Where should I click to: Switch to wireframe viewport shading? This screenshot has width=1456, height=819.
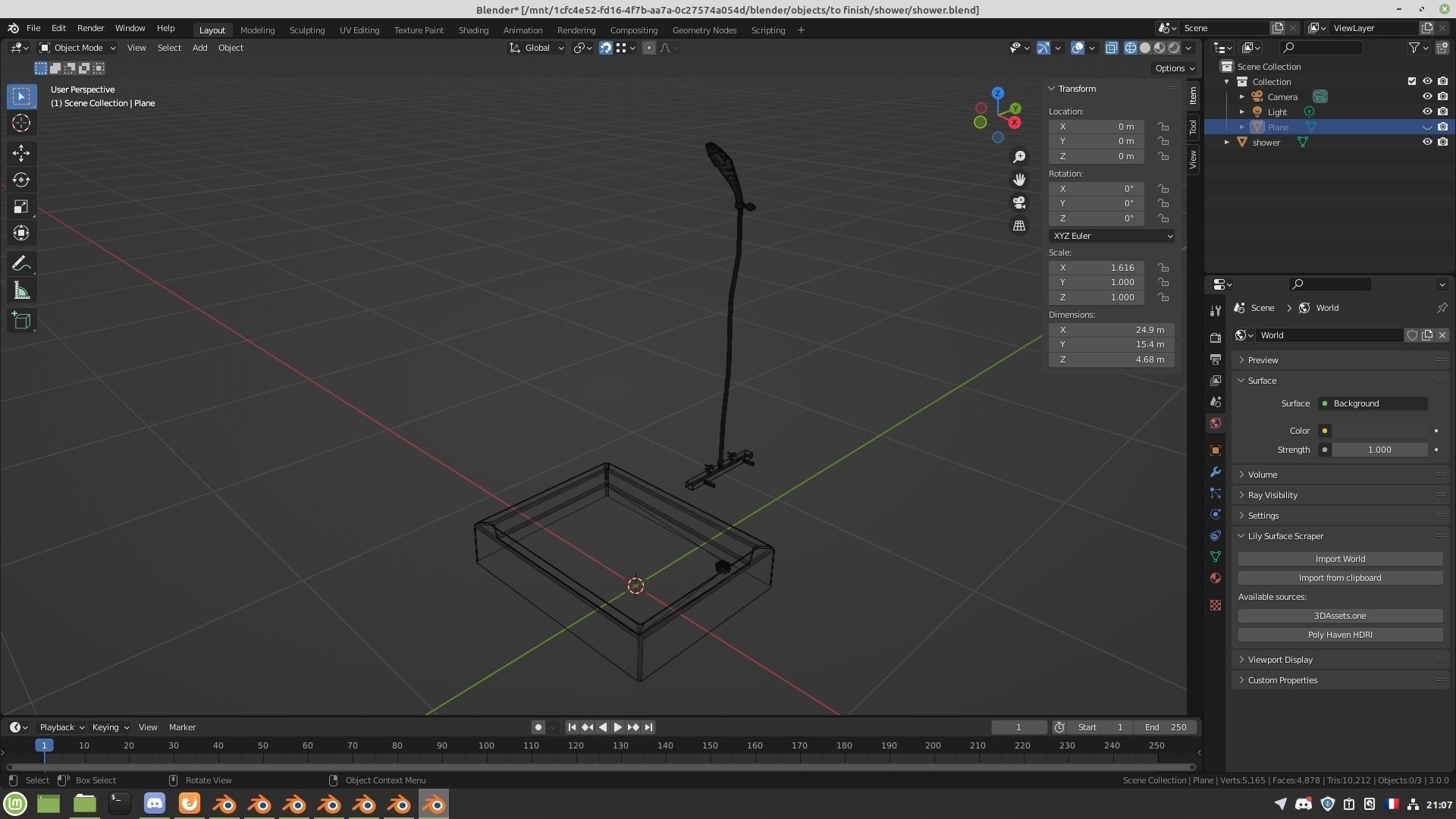tap(1131, 48)
